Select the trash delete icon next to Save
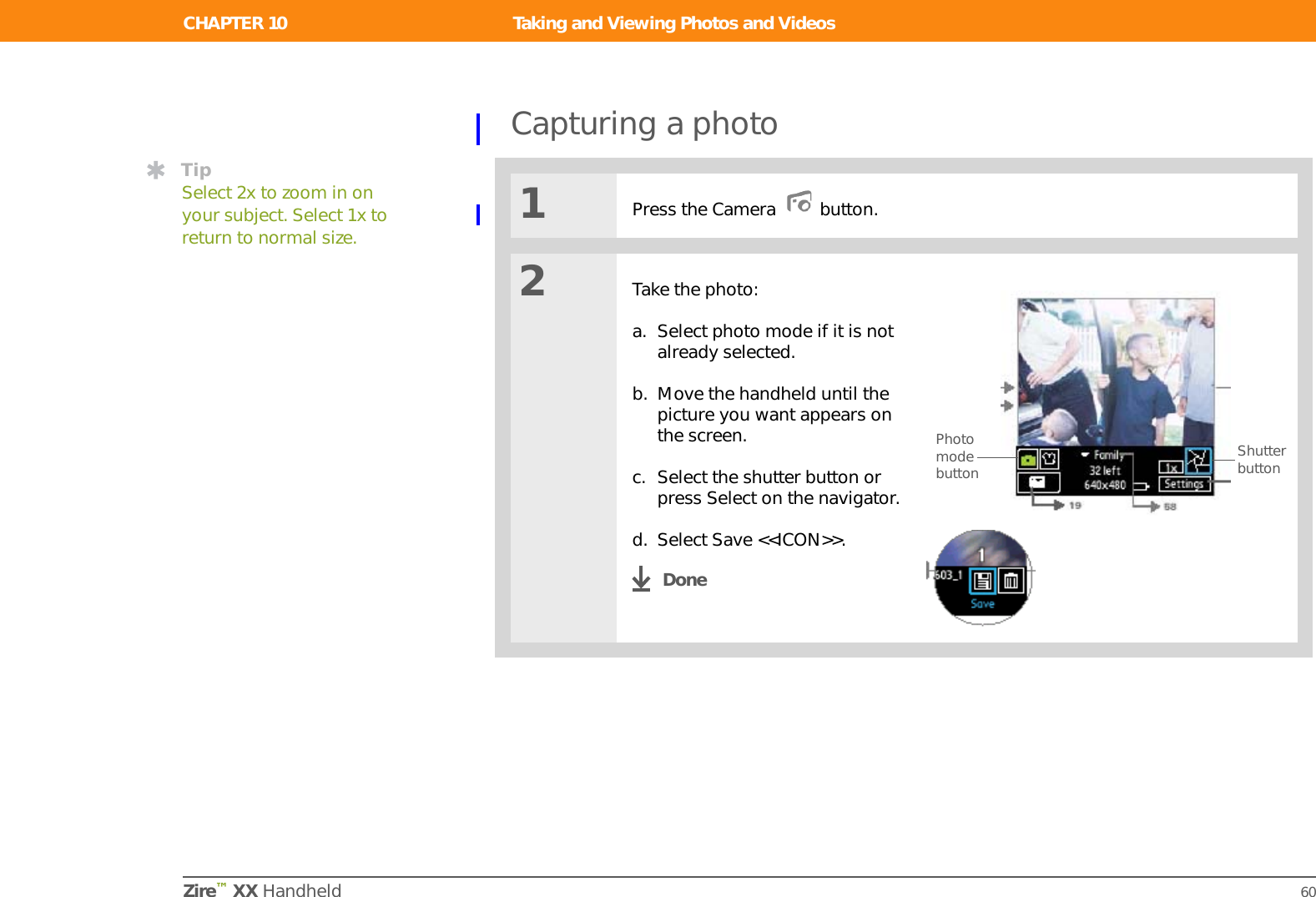This screenshot has height=897, width=1316. pyautogui.click(x=1011, y=581)
